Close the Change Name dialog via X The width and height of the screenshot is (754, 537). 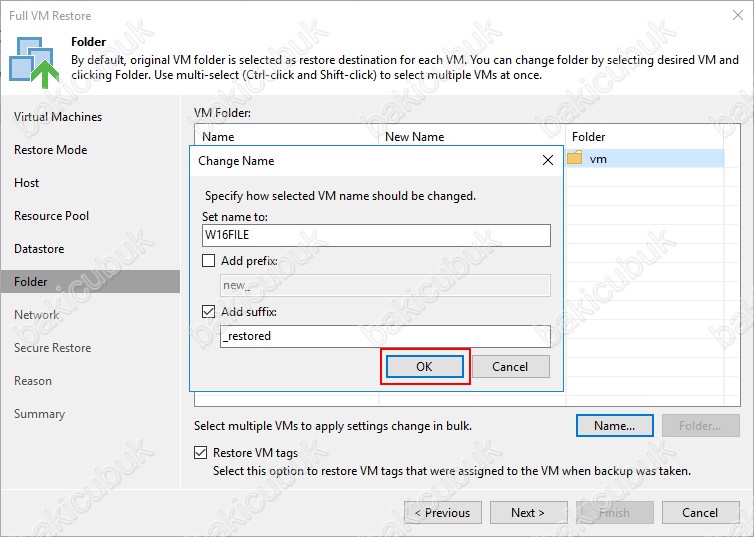coord(548,161)
